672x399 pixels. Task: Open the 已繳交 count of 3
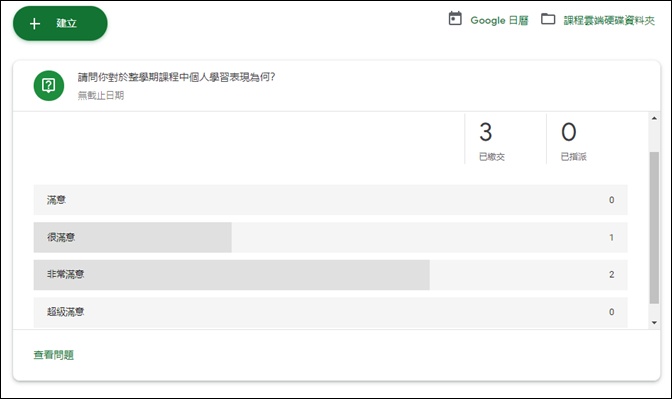pyautogui.click(x=492, y=141)
